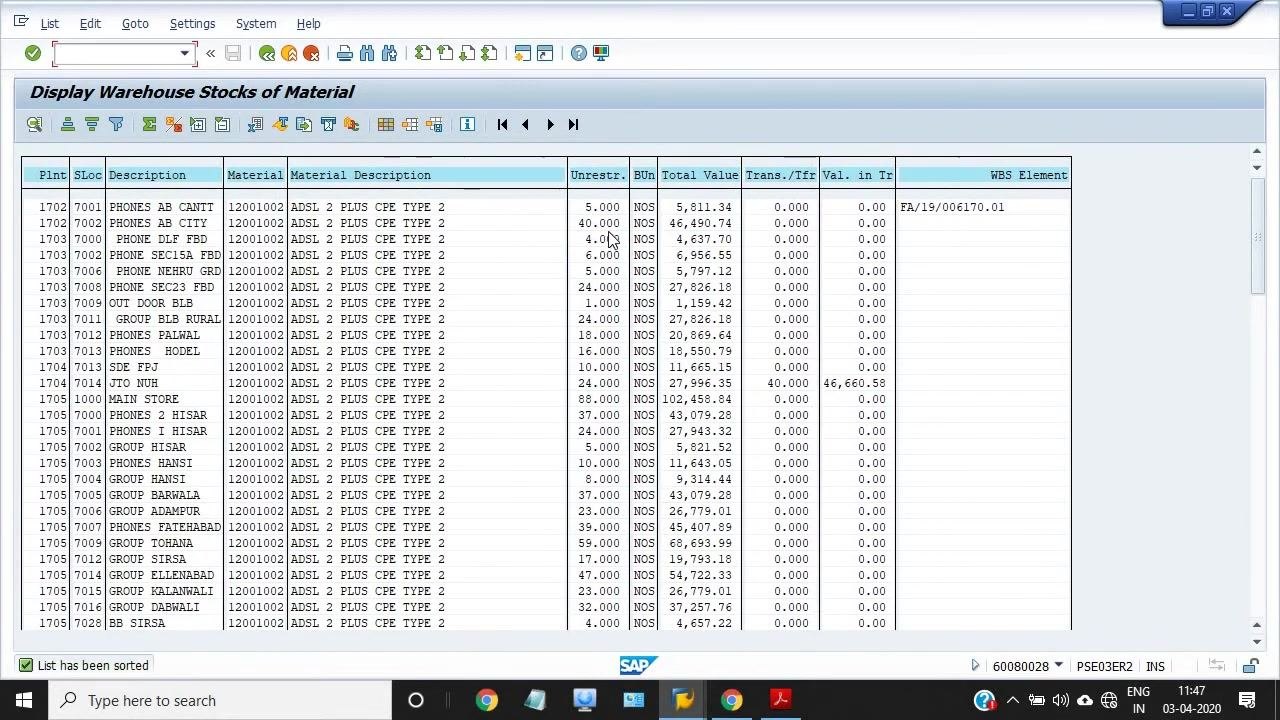This screenshot has height=720, width=1280.
Task: Open the List menu
Action: coord(49,23)
